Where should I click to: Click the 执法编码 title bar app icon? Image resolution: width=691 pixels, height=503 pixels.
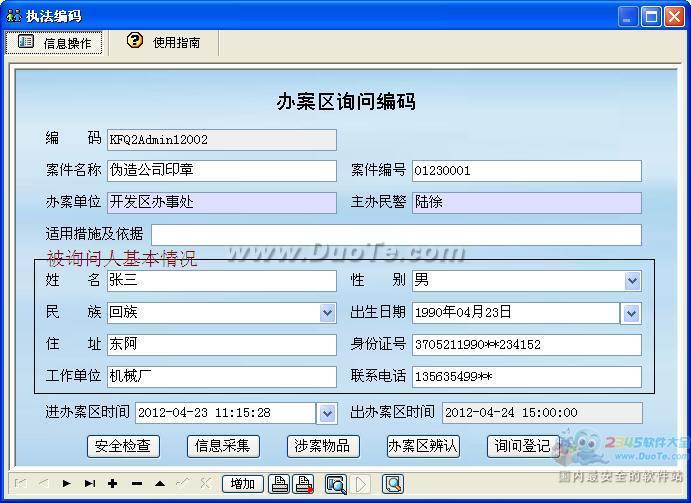tap(14, 16)
